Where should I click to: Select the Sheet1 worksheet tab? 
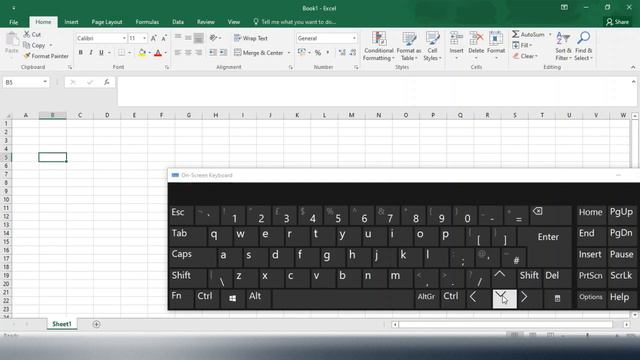coord(62,324)
